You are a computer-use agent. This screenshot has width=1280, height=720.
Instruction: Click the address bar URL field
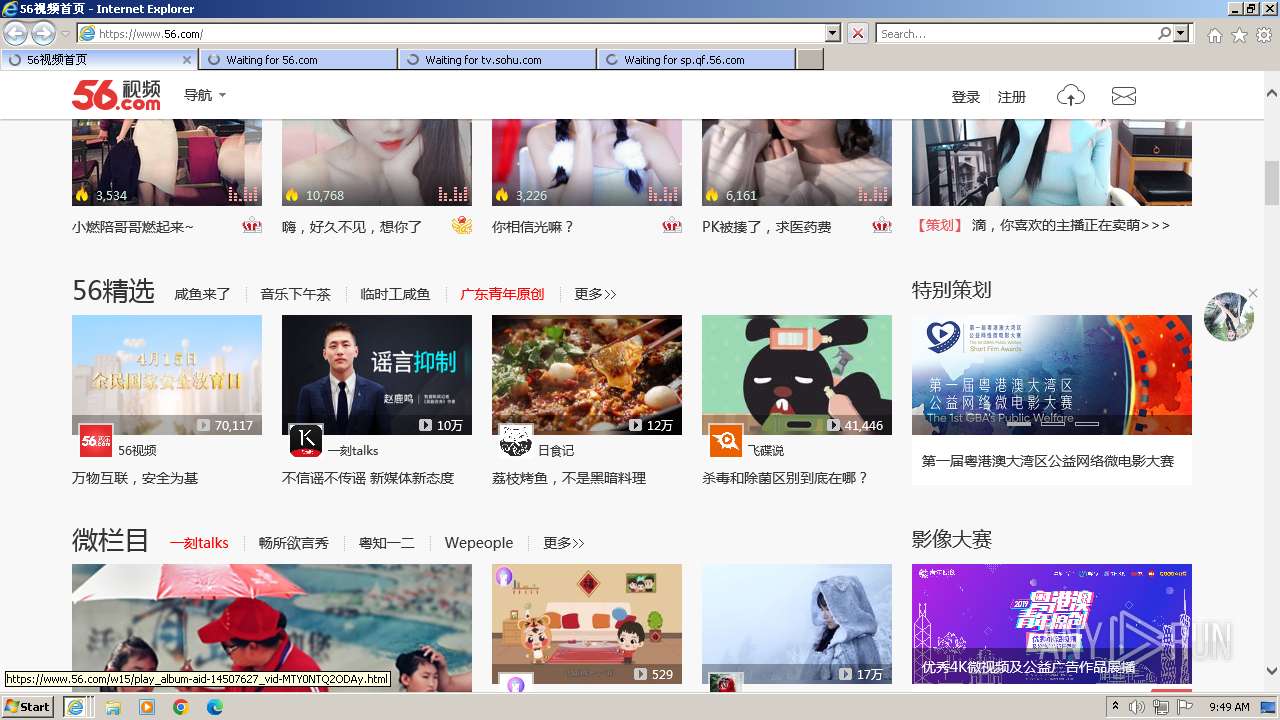click(x=460, y=33)
